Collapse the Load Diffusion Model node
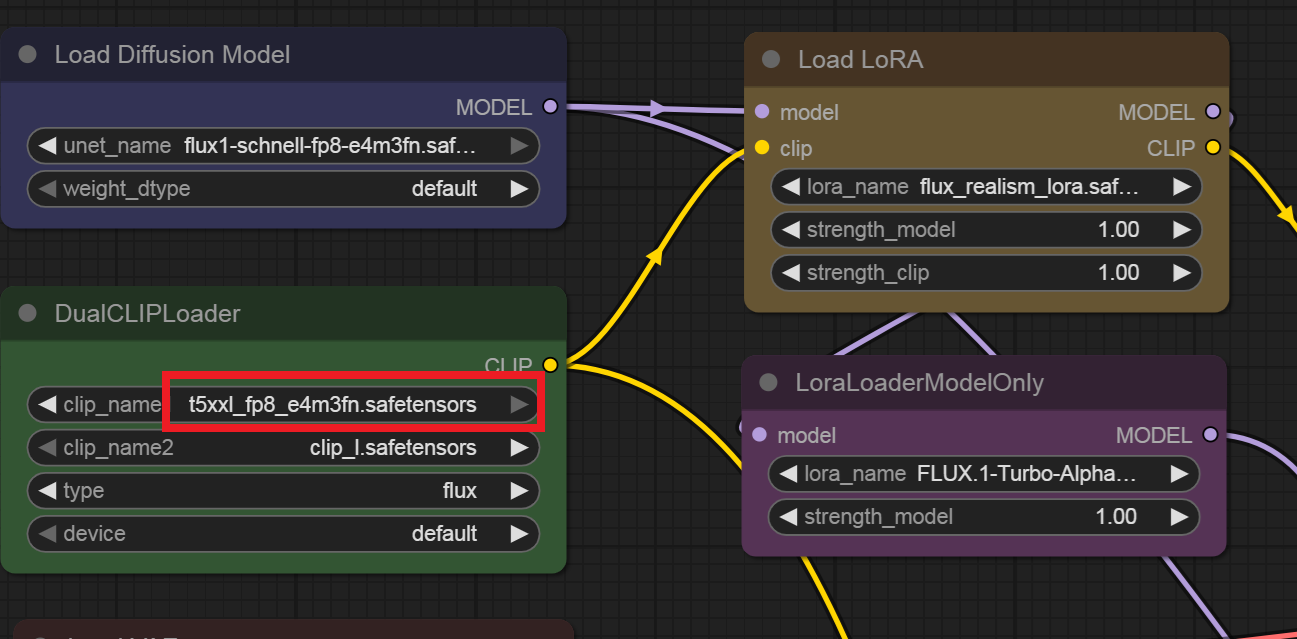The width and height of the screenshot is (1297, 639). 28,54
